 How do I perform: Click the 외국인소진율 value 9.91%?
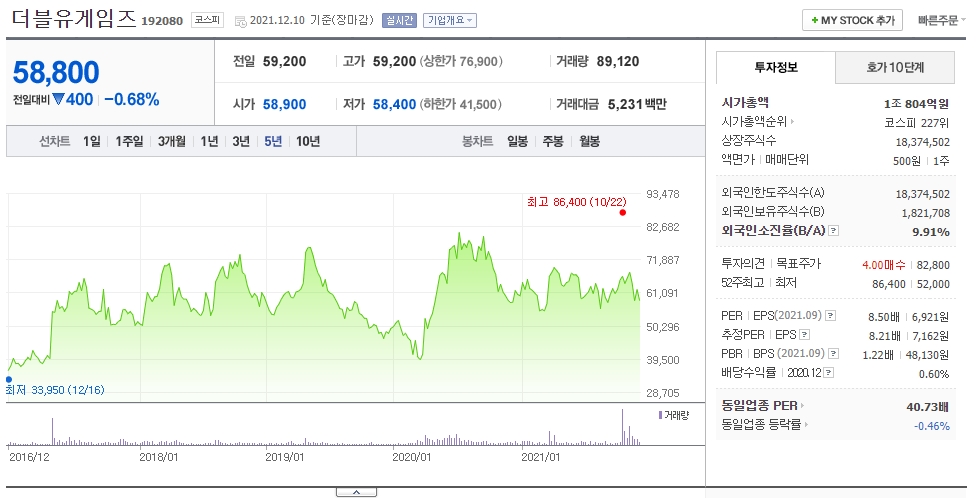pos(931,232)
